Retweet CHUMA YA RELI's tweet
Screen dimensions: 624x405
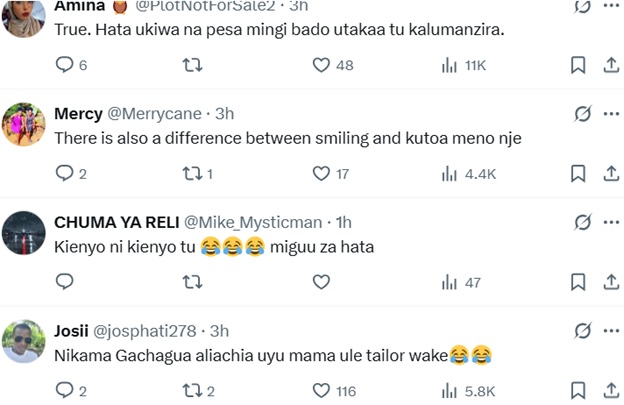coord(191,283)
